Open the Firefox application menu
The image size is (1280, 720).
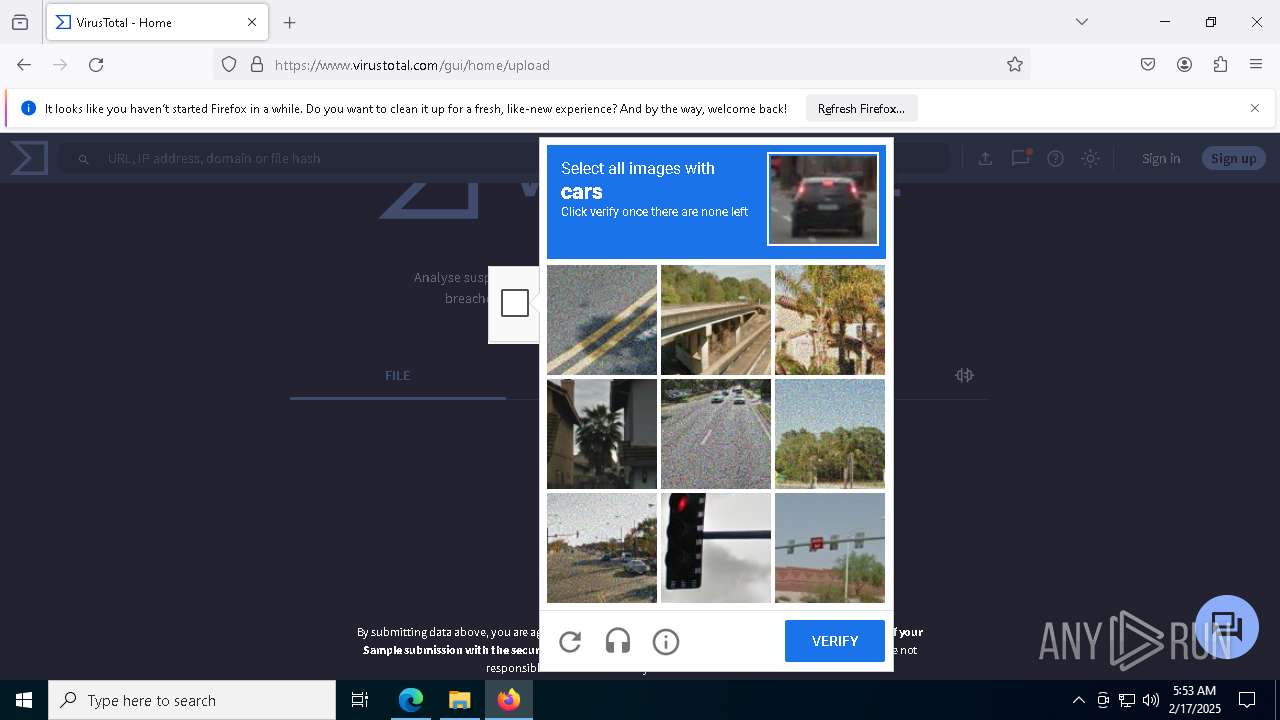[1256, 65]
